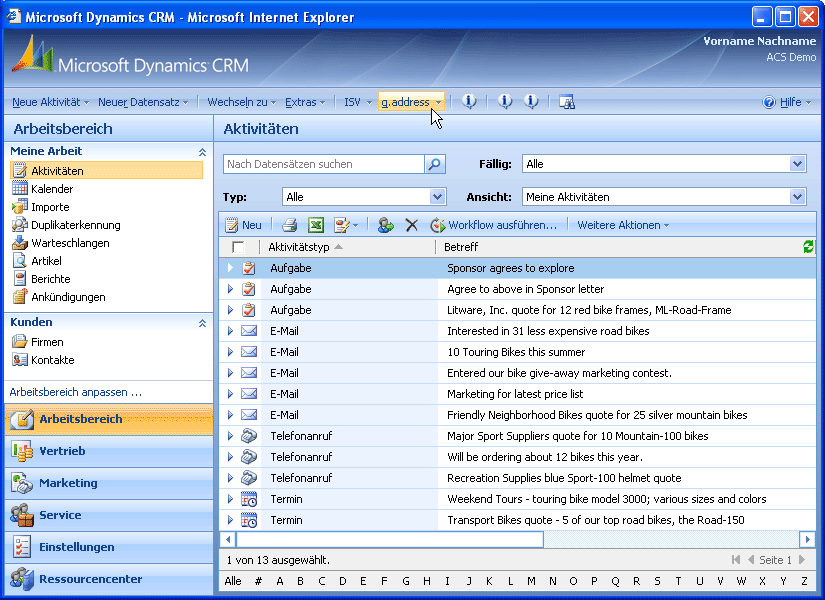Open Neue Aktivität menu
This screenshot has width=825, height=600.
(x=51, y=102)
